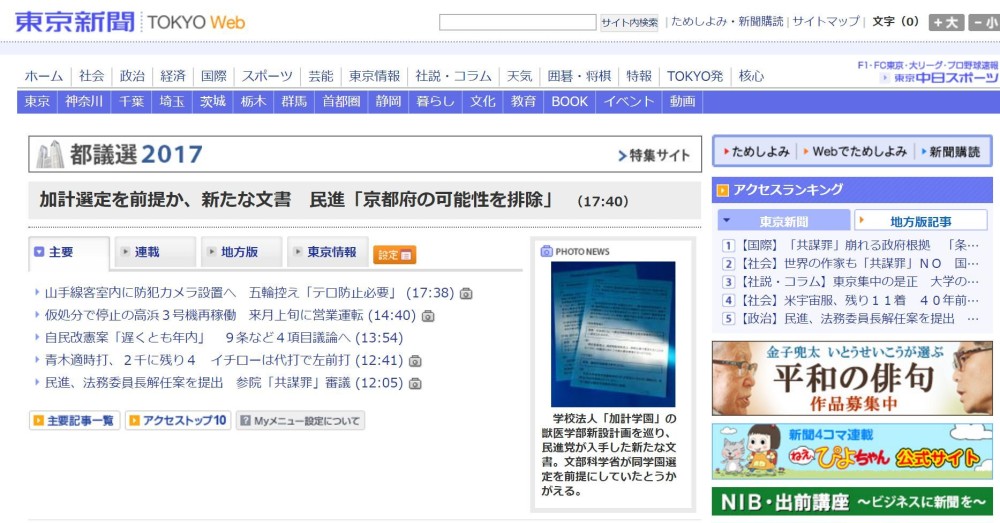Click camera icon beside 高浜3号機 headline
This screenshot has width=1000, height=523.
coord(428,316)
